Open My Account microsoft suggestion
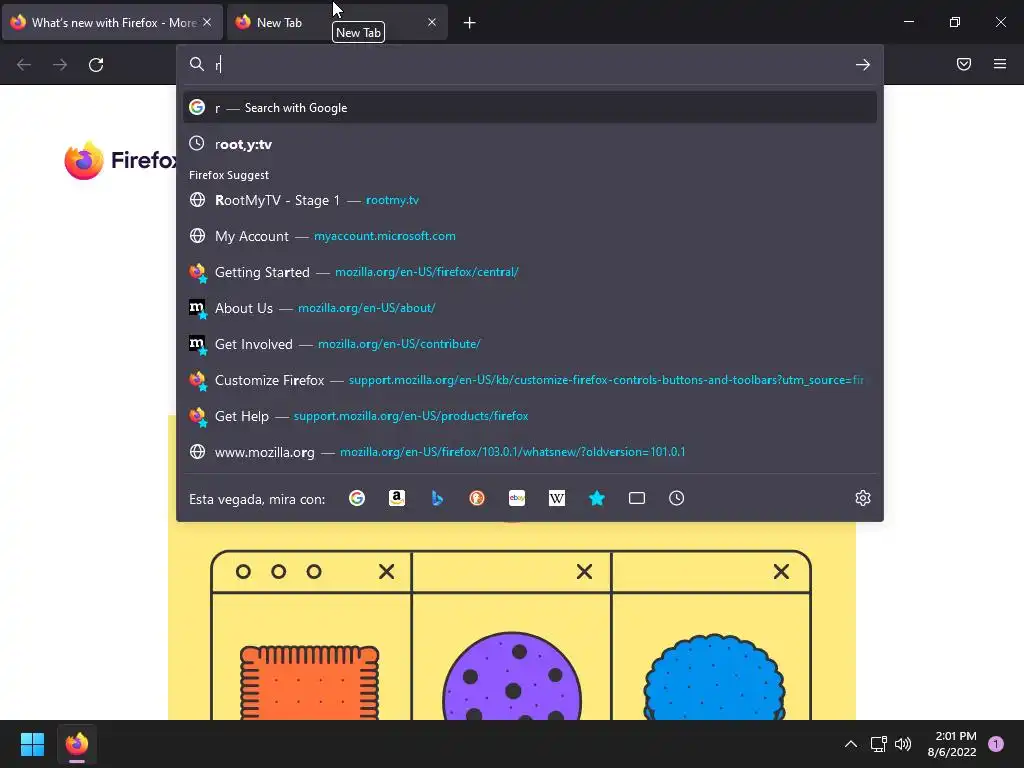The width and height of the screenshot is (1024, 768). click(x=530, y=236)
